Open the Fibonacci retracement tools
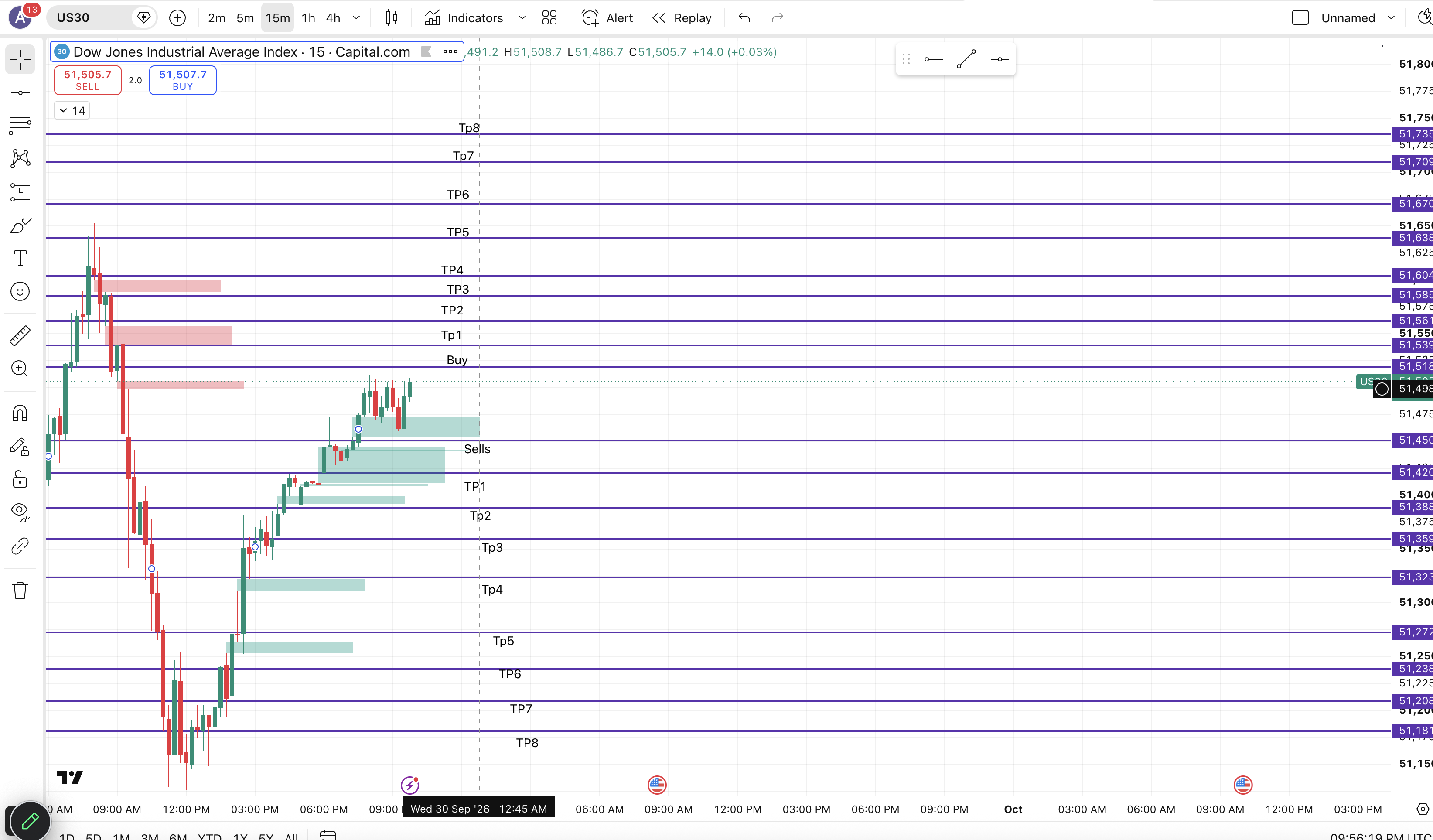The width and height of the screenshot is (1433, 840). (20, 126)
